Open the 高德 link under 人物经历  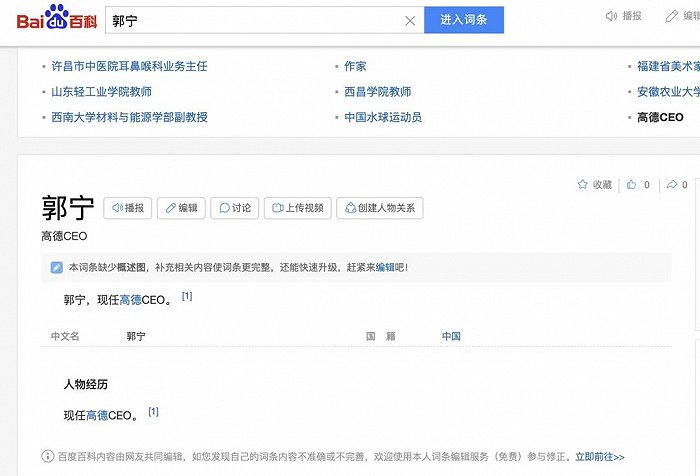[x=97, y=416]
